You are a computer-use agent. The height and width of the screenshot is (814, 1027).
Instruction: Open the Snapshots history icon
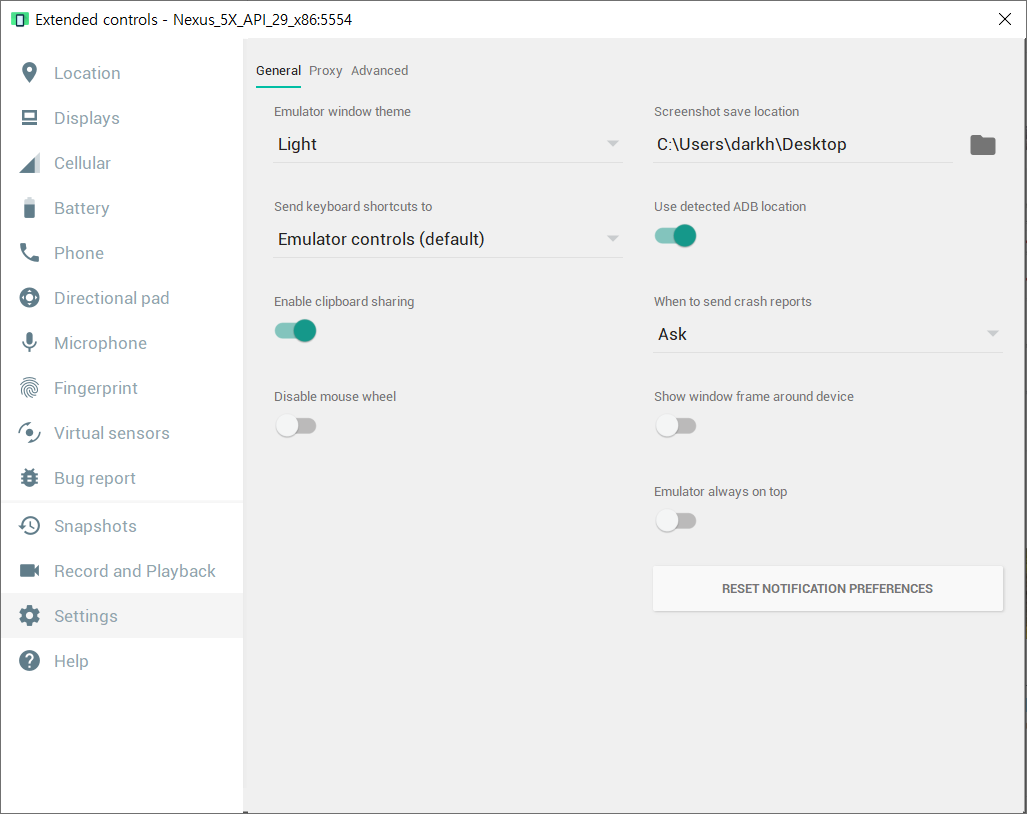pos(29,526)
